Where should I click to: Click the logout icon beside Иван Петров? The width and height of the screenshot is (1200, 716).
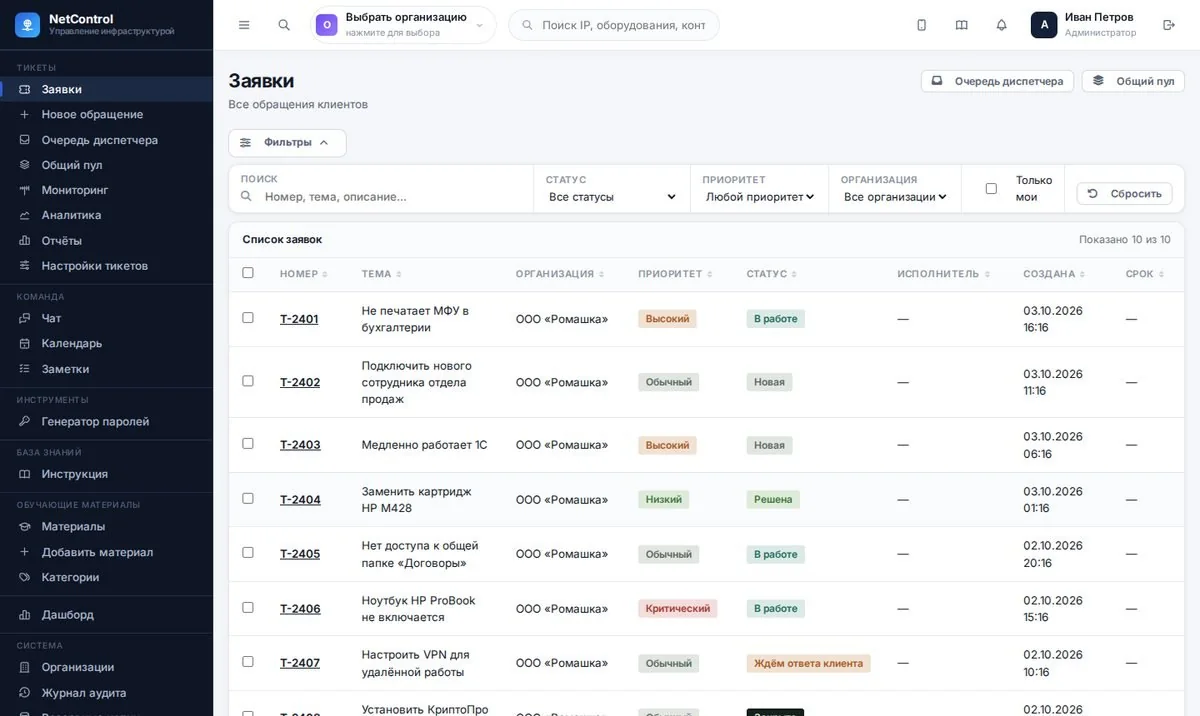1169,25
